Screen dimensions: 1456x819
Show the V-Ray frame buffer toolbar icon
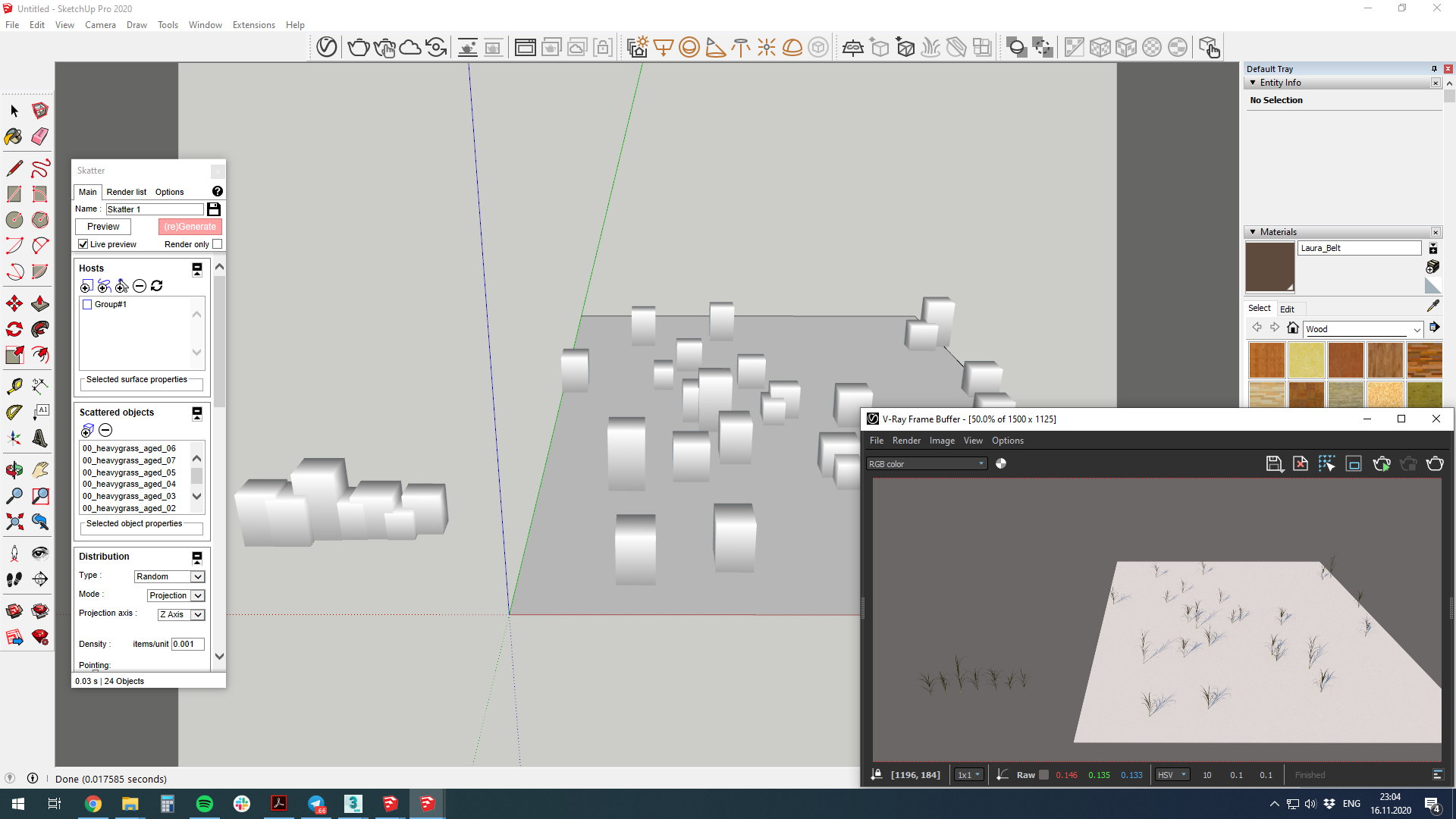pos(525,47)
